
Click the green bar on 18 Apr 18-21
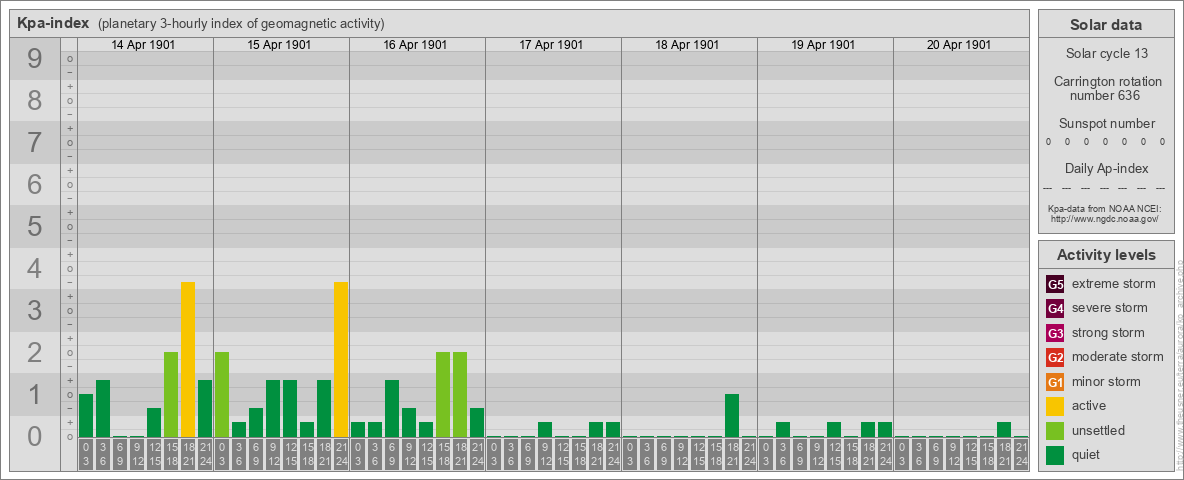click(732, 415)
